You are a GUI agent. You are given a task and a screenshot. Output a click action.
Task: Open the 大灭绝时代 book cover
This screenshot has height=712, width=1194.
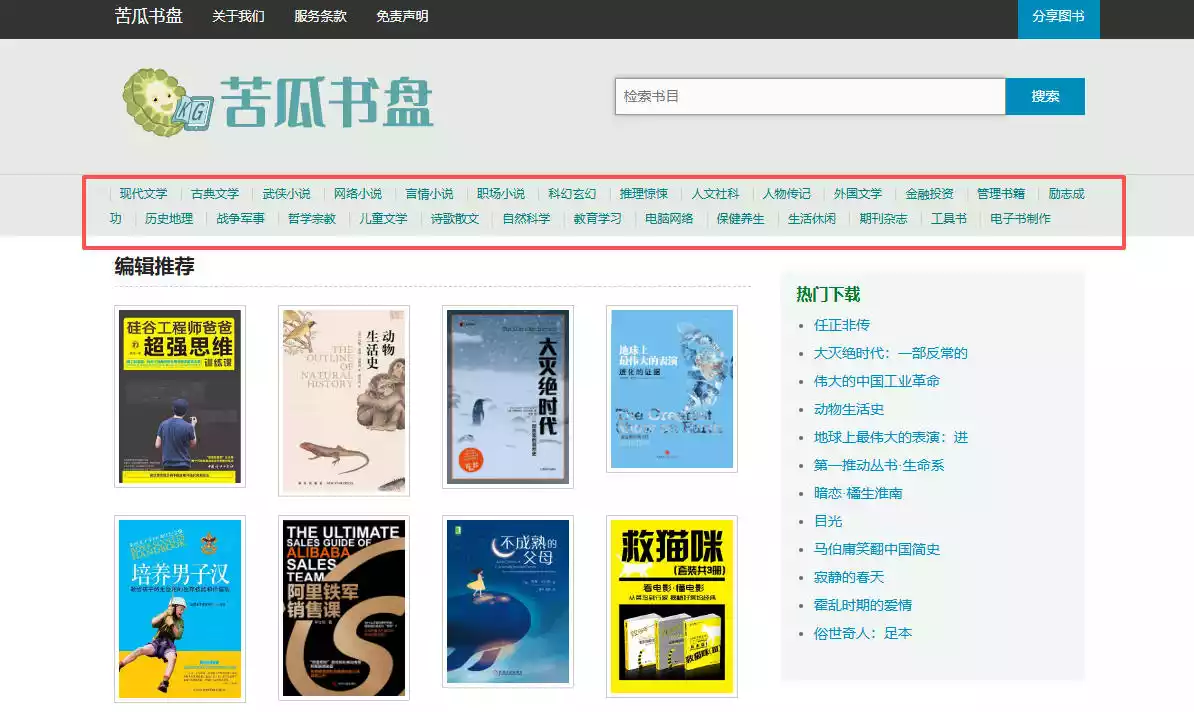(508, 397)
